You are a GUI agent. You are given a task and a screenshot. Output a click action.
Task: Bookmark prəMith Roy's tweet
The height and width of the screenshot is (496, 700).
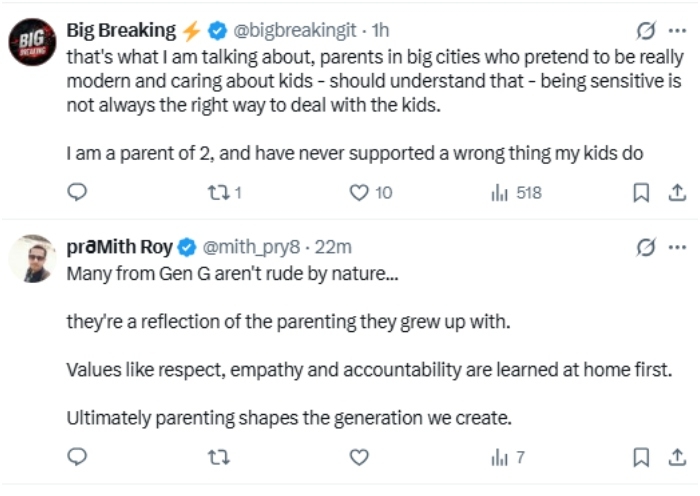[641, 457]
